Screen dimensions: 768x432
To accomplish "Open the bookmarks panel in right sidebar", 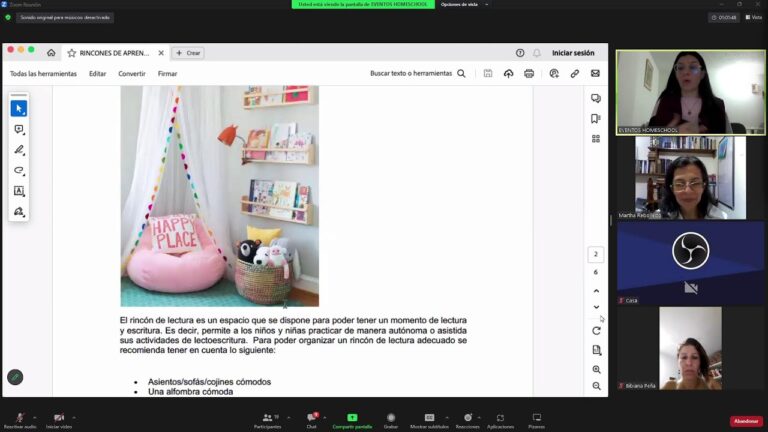I will pos(596,119).
